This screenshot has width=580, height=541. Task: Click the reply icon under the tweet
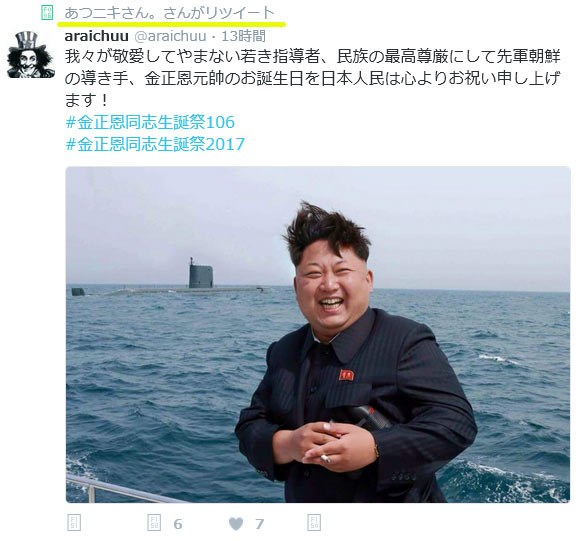click(x=74, y=523)
